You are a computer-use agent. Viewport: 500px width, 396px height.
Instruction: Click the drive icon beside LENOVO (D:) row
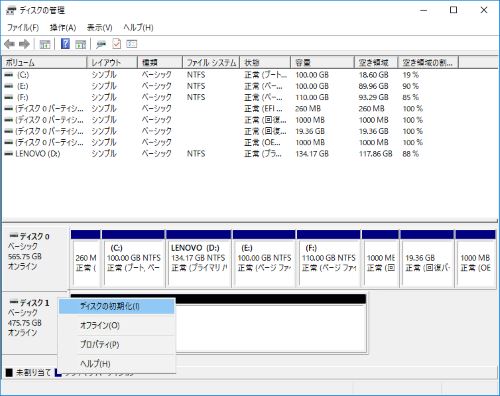point(9,154)
